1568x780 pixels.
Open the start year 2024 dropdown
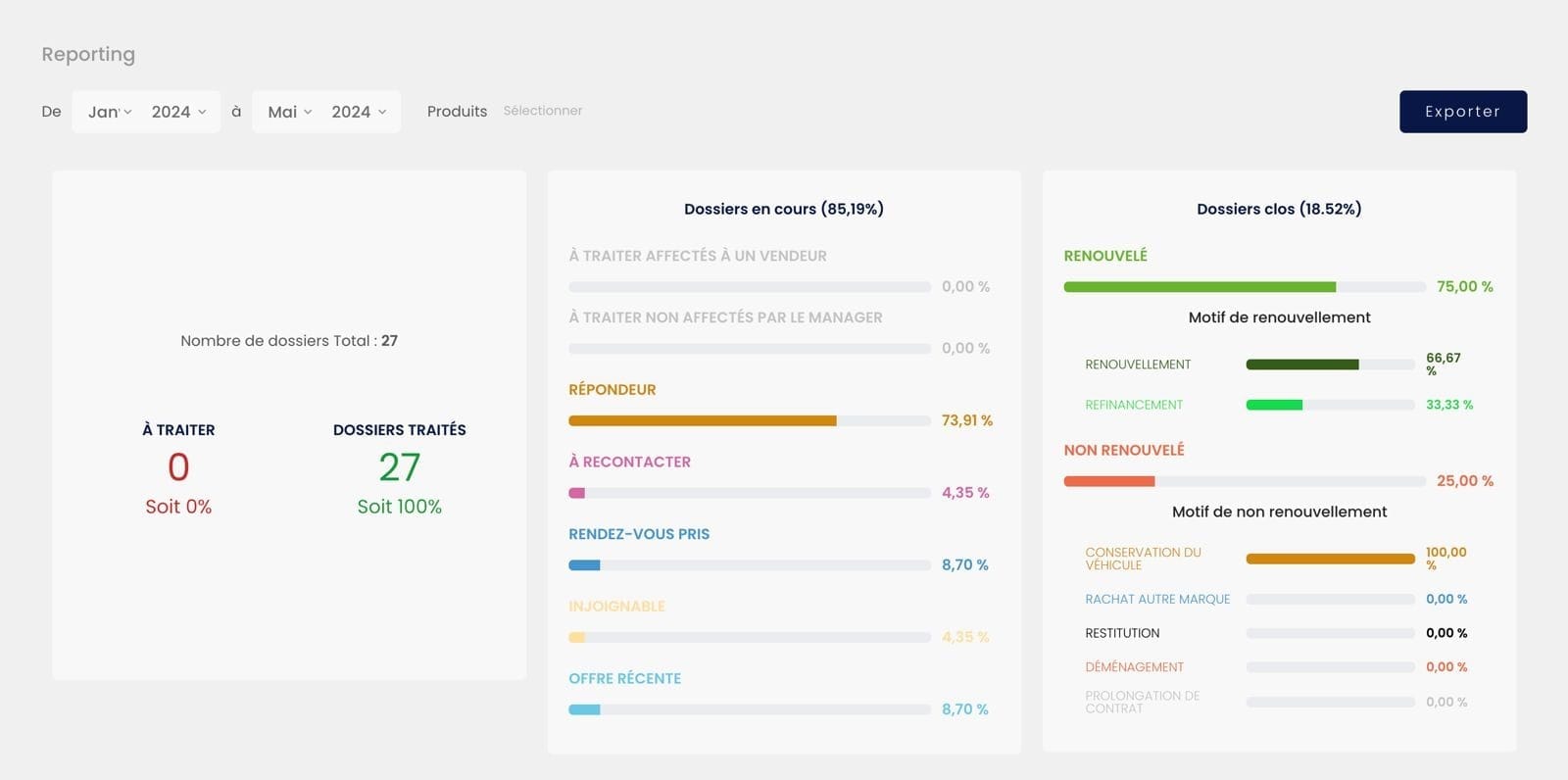[178, 112]
